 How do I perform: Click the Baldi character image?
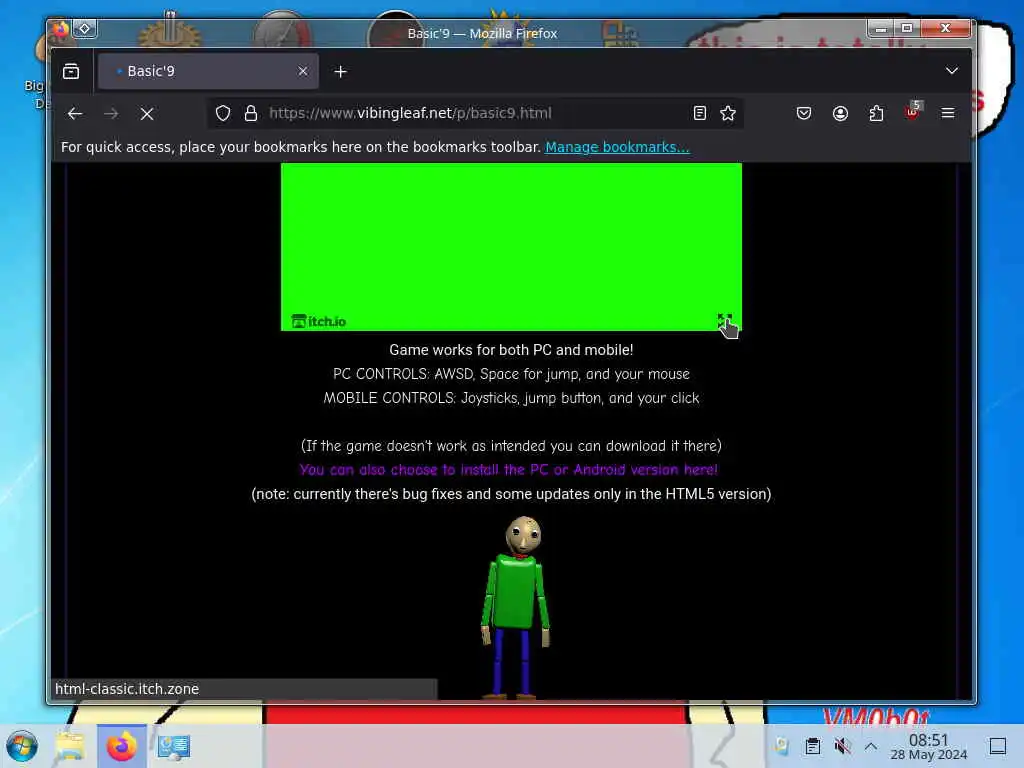516,607
